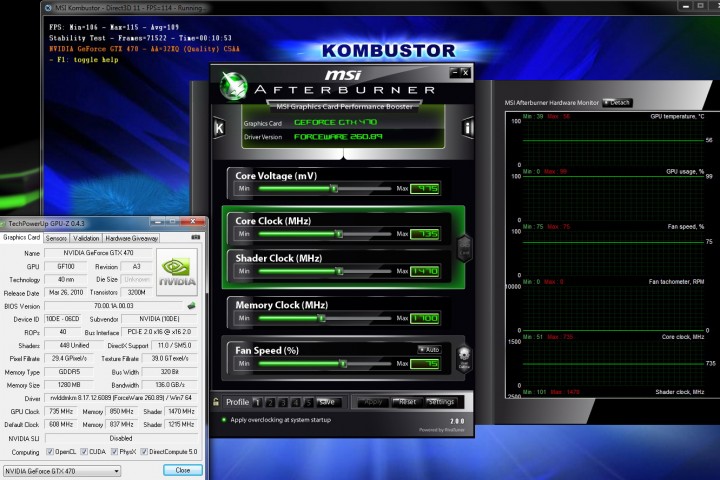Click the GeForce GTX 470 graphics card readout
The height and width of the screenshot is (480, 720).
click(335, 122)
